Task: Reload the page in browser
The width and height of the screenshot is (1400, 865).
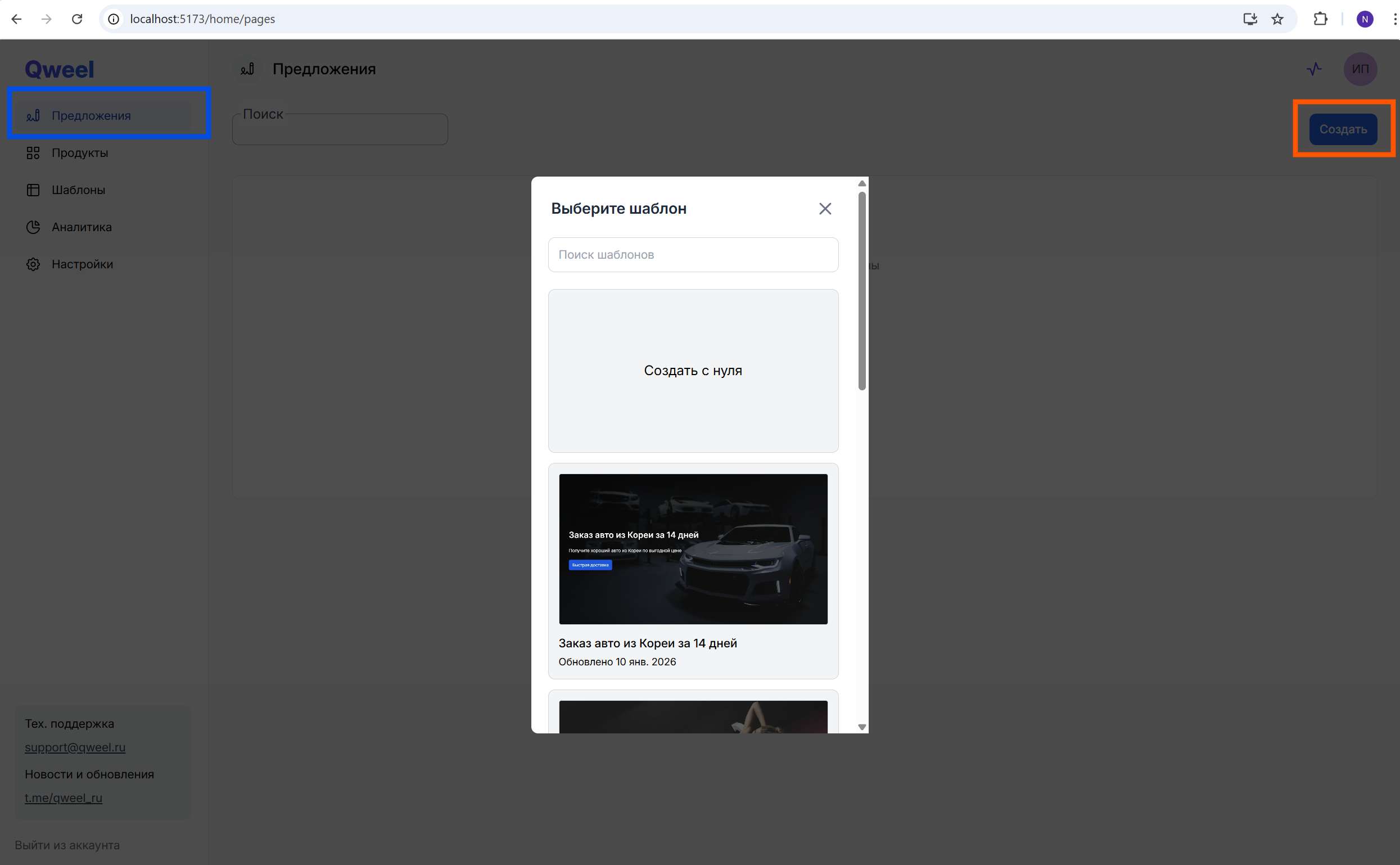Action: (x=76, y=20)
